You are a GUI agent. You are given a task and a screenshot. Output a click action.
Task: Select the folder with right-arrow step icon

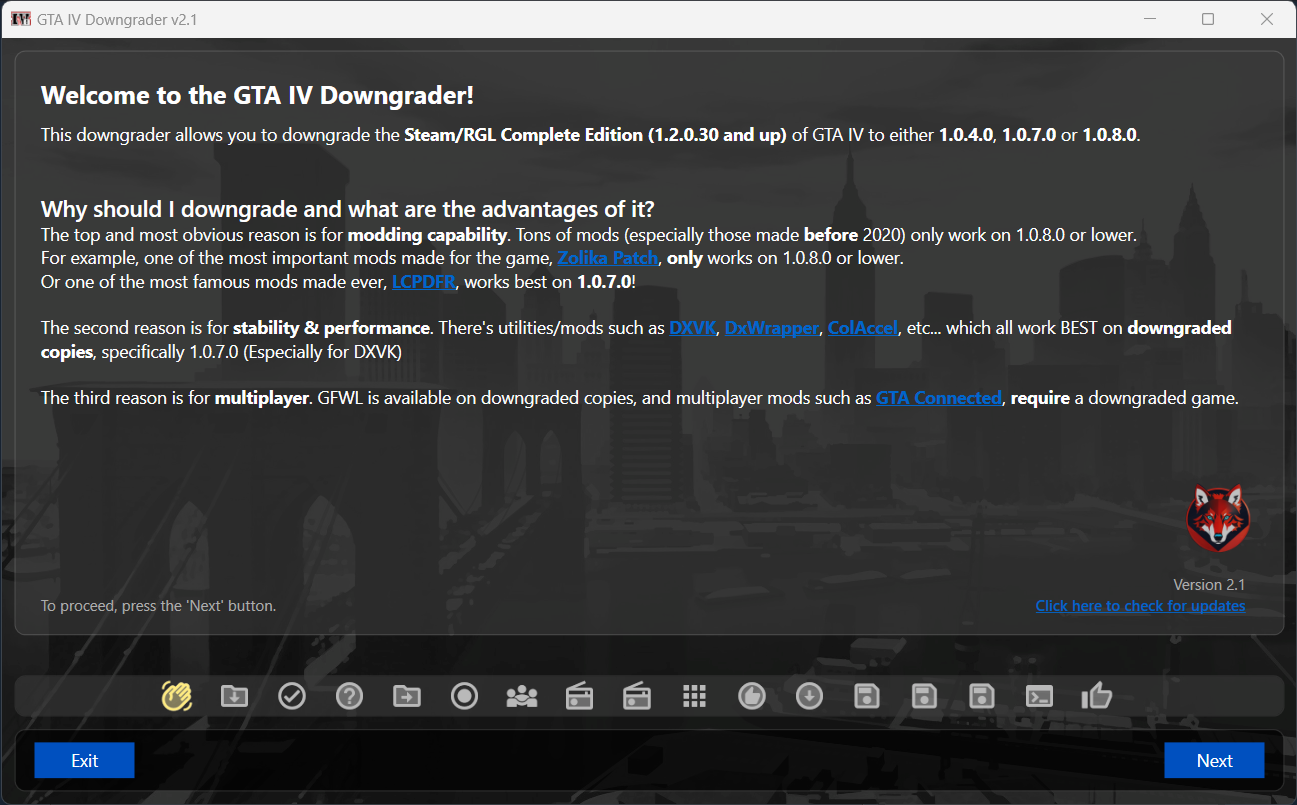(407, 696)
